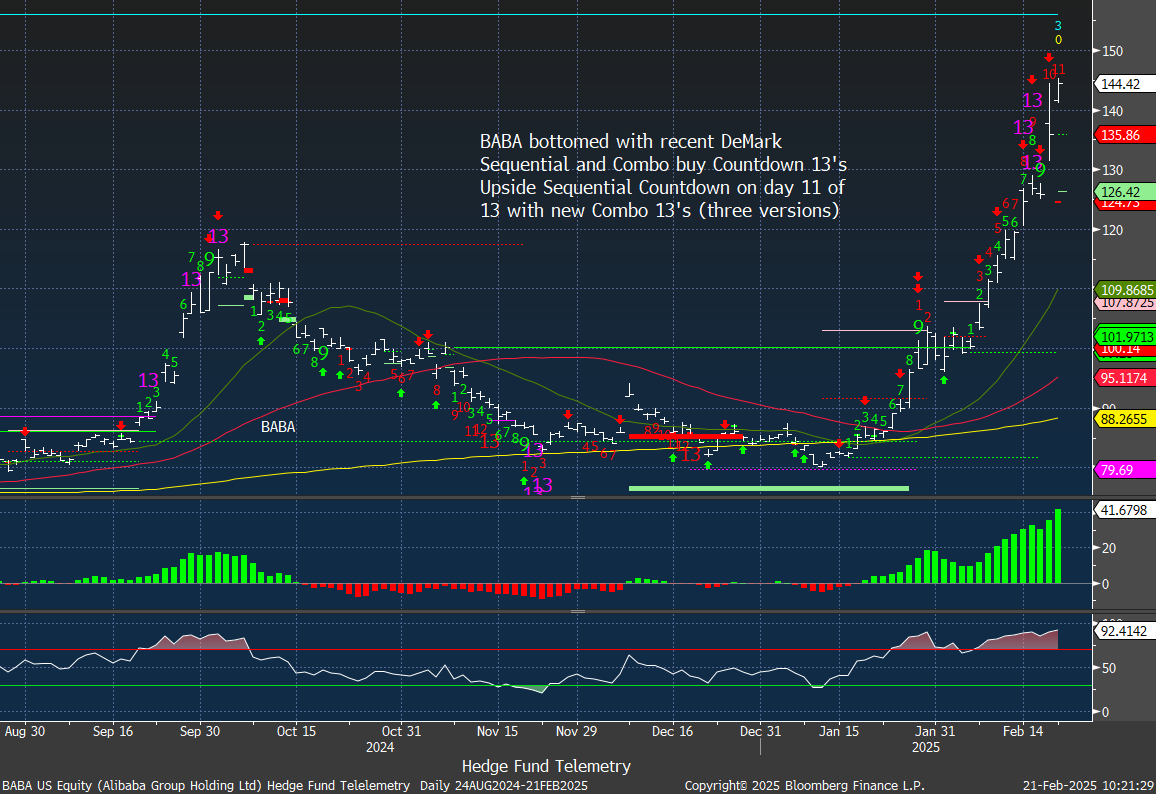Select the green 101.9713 level label
This screenshot has height=794, width=1156.
tap(1125, 337)
